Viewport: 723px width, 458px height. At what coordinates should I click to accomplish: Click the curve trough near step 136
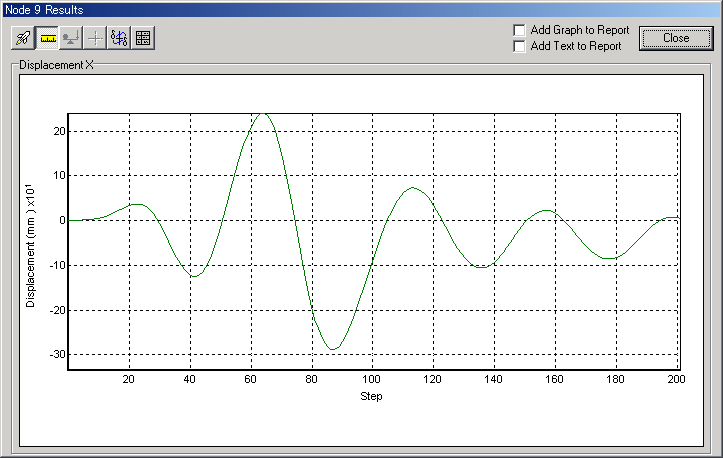[x=482, y=267]
